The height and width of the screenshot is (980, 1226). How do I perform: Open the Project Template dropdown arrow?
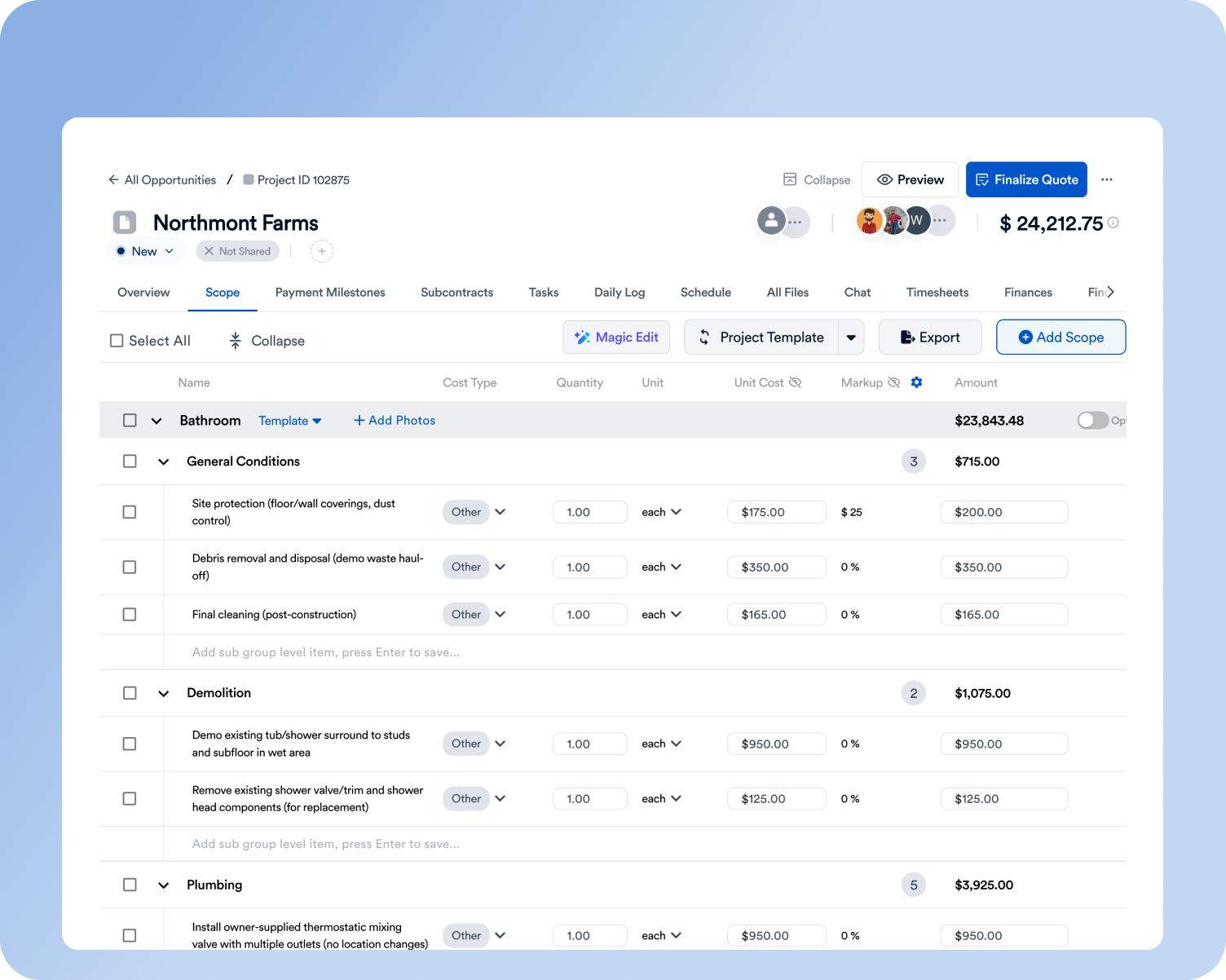tap(851, 338)
